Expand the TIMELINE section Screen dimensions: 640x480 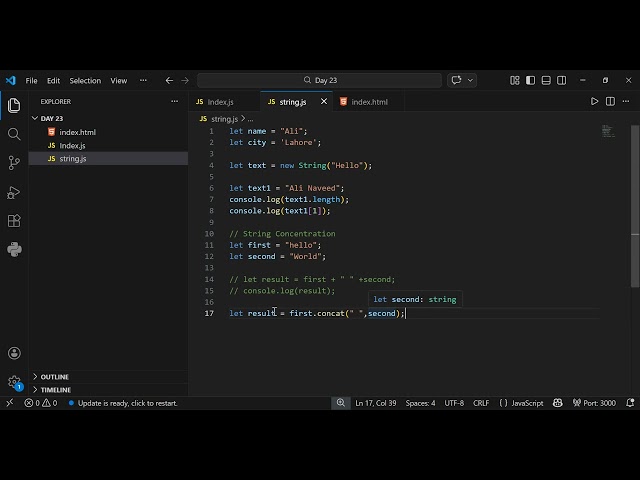tap(109, 390)
